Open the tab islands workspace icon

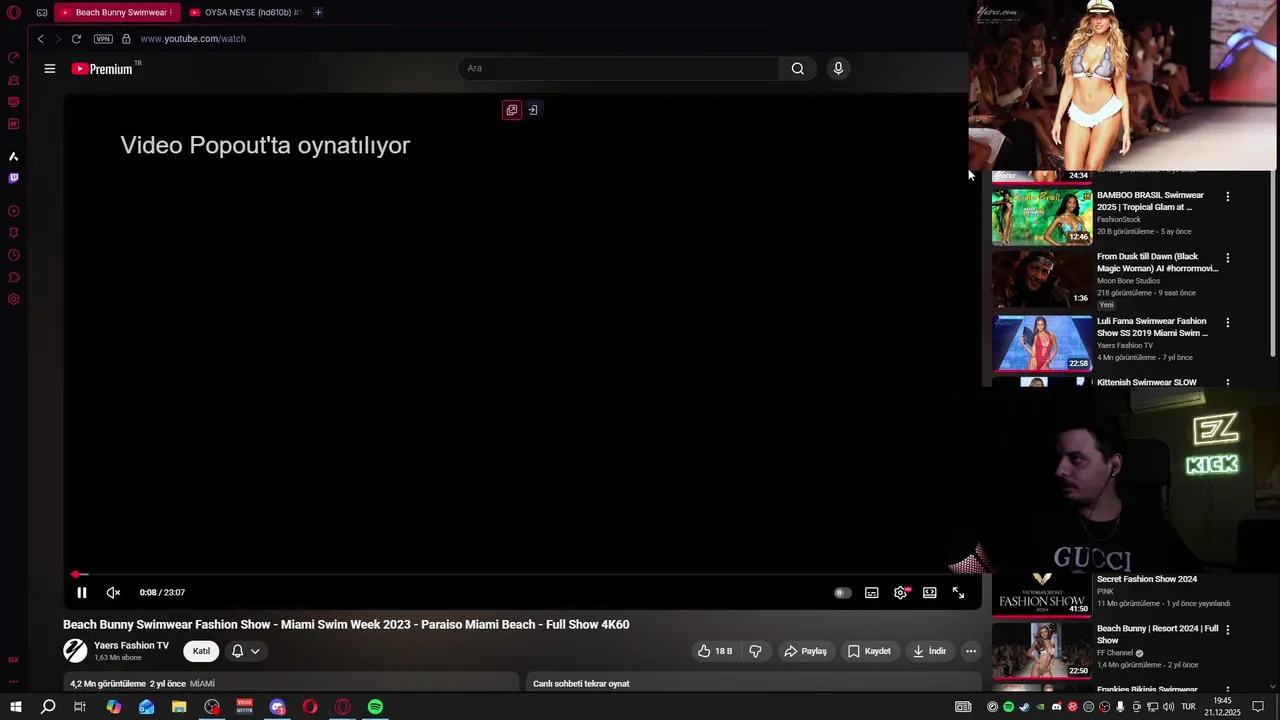[x=42, y=13]
